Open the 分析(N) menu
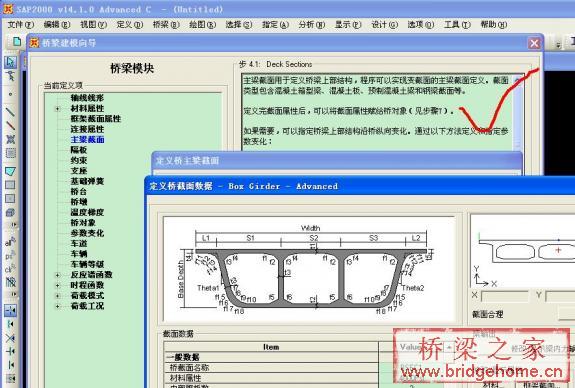 312,25
